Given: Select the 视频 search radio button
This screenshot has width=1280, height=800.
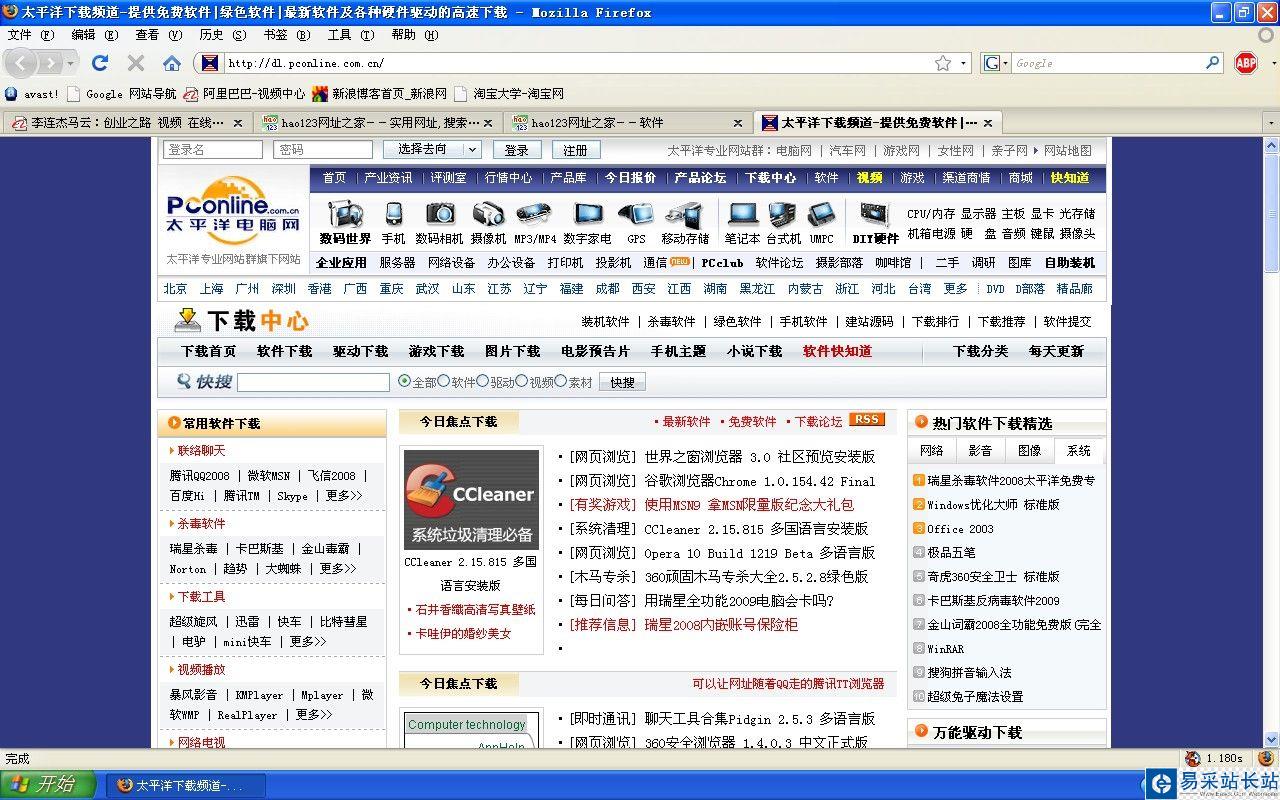Looking at the screenshot, I should pos(522,381).
